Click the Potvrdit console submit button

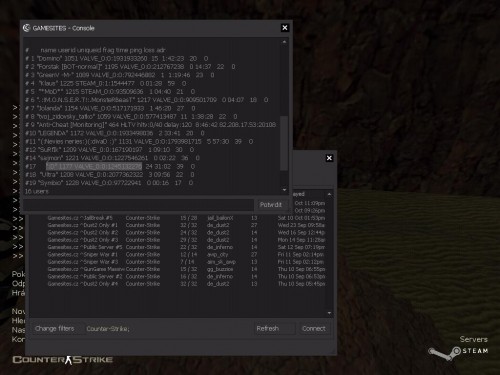click(x=271, y=205)
